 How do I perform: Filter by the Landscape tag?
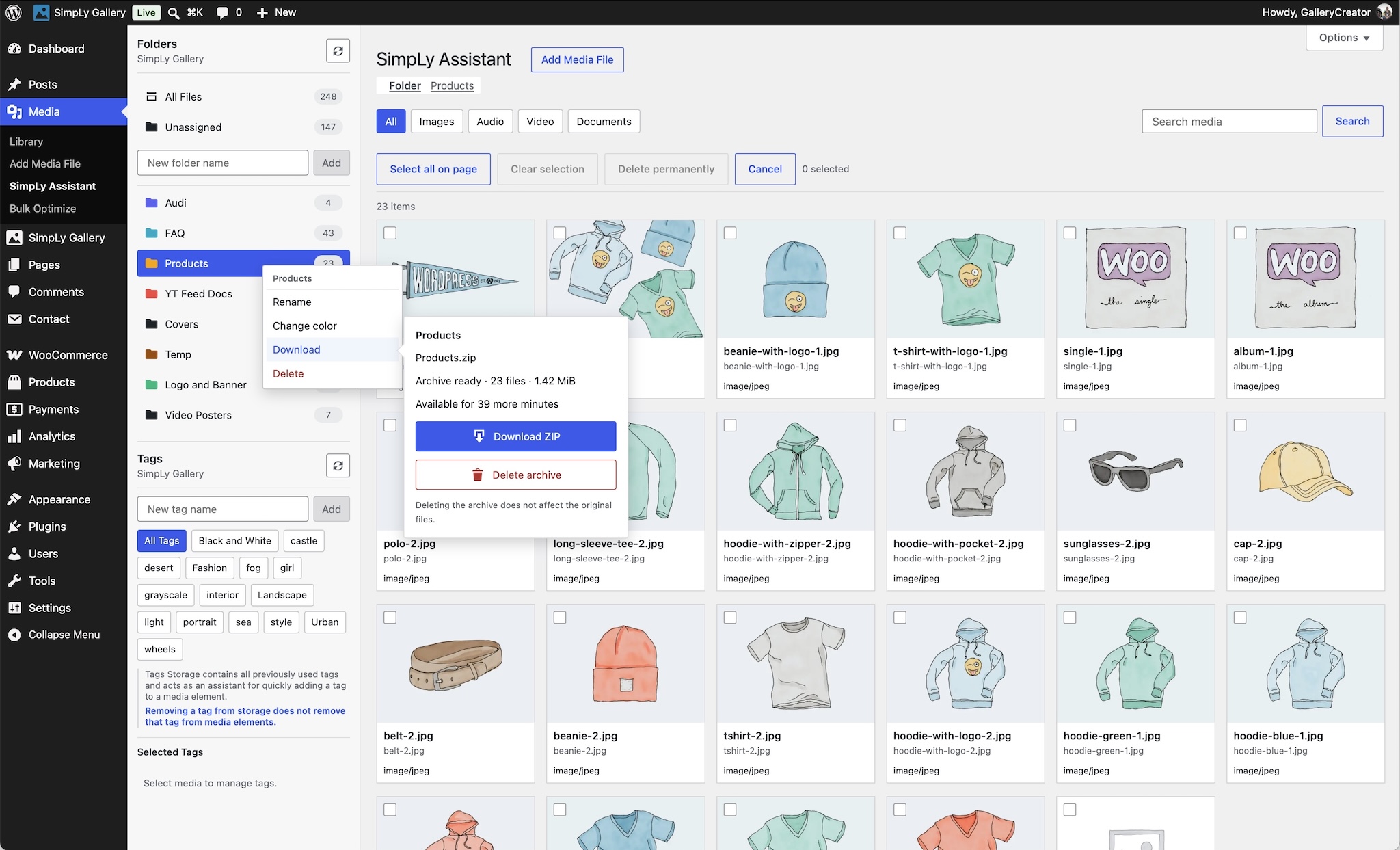coord(282,595)
